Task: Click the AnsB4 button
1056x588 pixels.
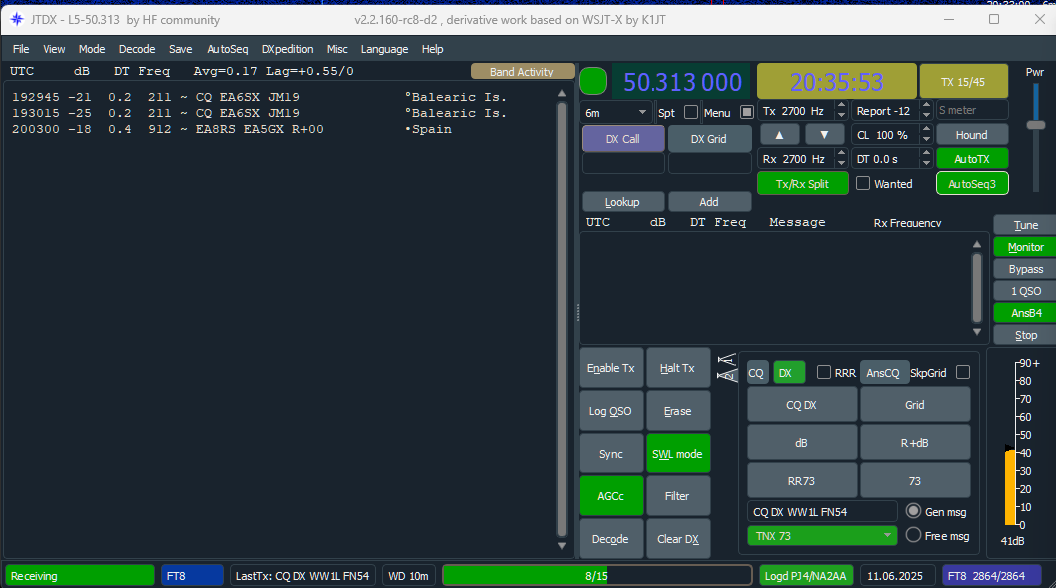Action: tap(1025, 313)
